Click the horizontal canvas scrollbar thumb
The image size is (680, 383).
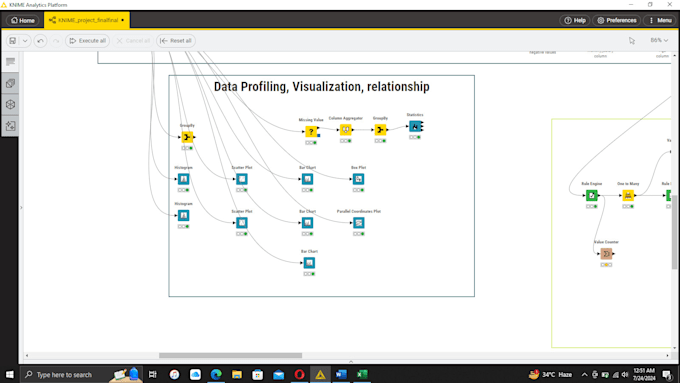[230, 355]
